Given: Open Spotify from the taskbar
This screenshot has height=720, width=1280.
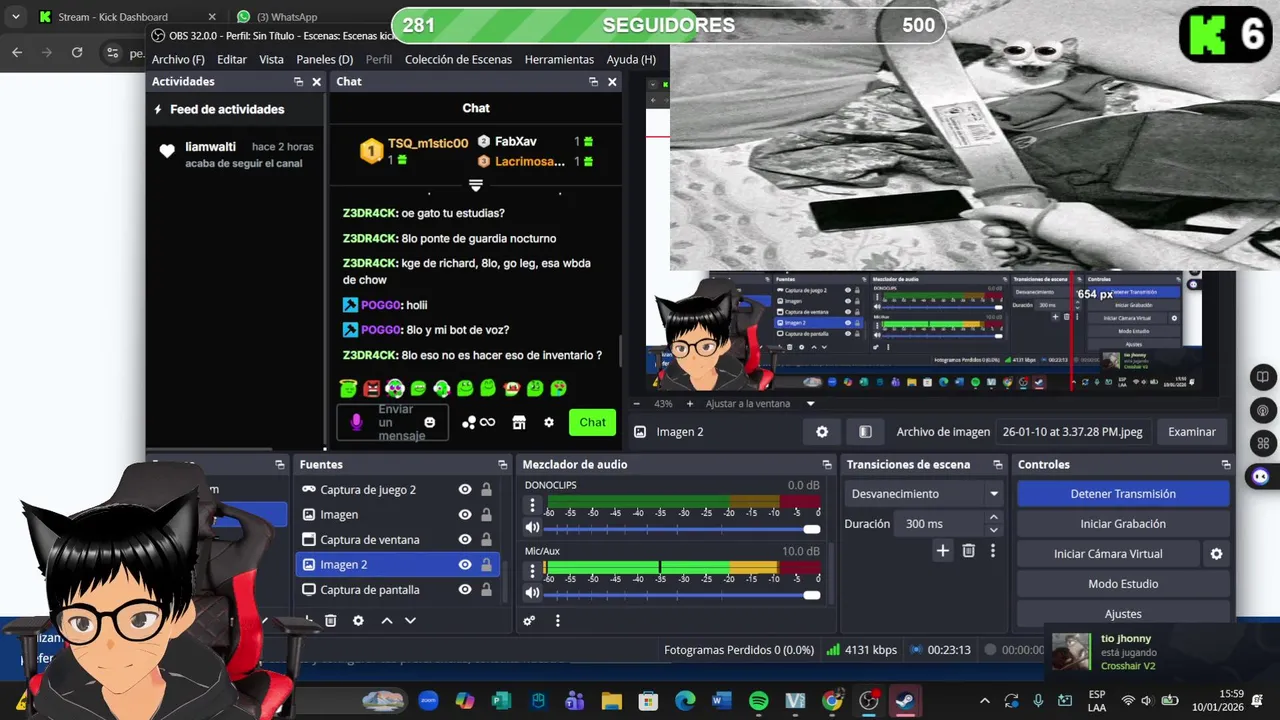Looking at the screenshot, I should click(758, 701).
